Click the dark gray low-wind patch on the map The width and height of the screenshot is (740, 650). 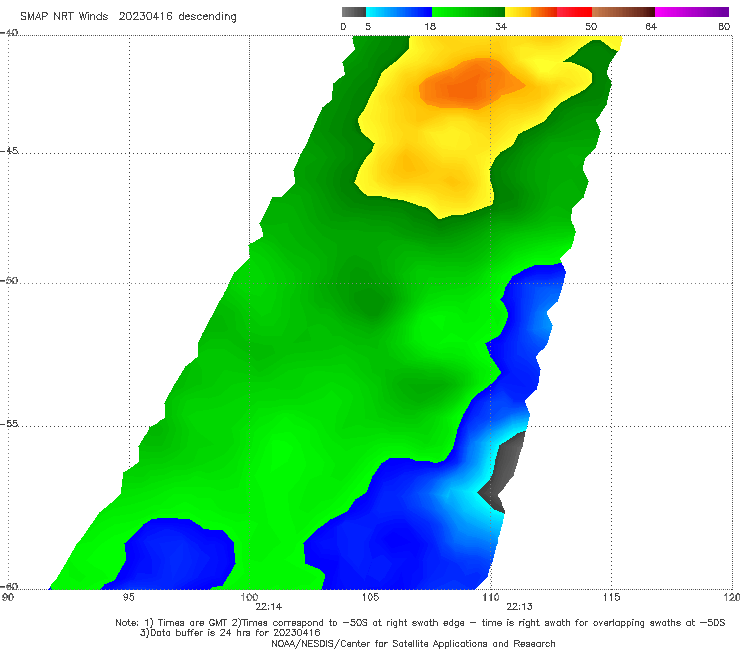tap(507, 467)
